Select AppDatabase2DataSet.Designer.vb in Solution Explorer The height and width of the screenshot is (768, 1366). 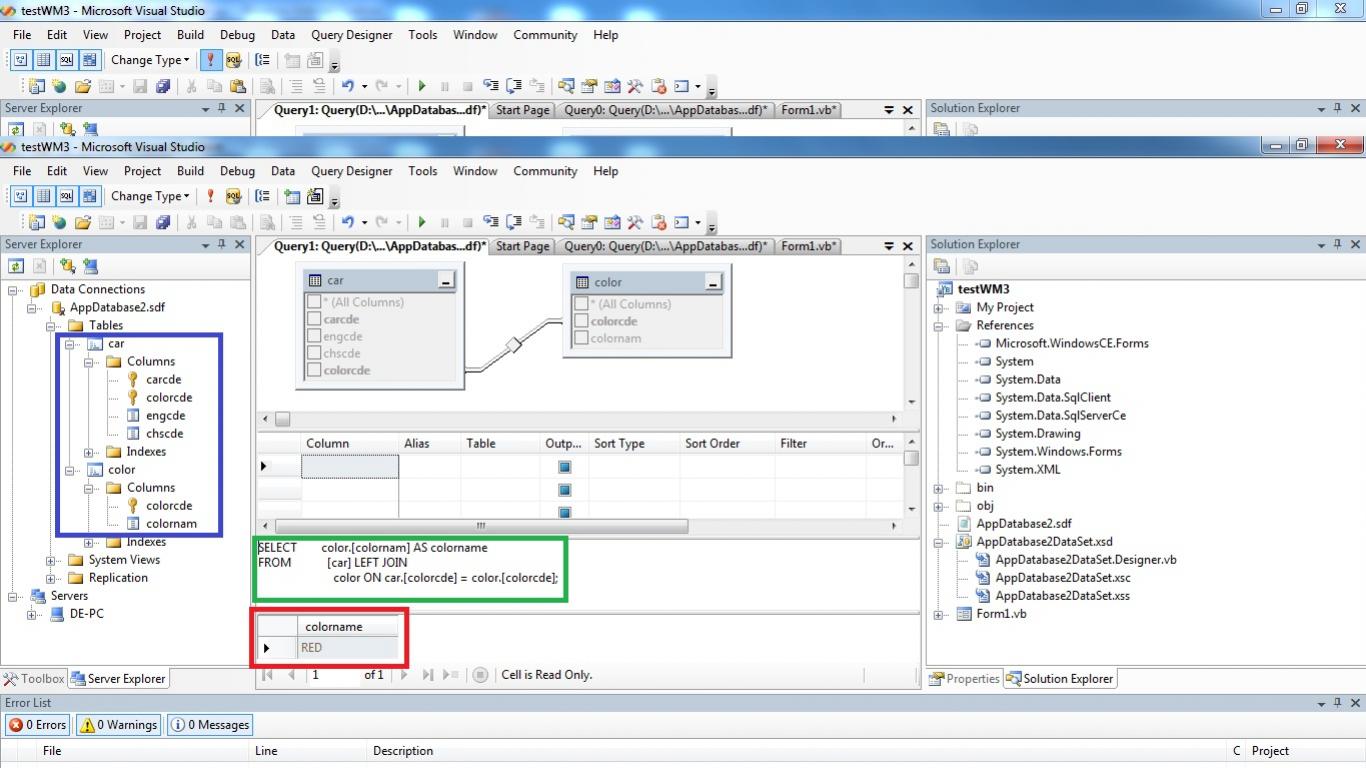[x=1086, y=560]
